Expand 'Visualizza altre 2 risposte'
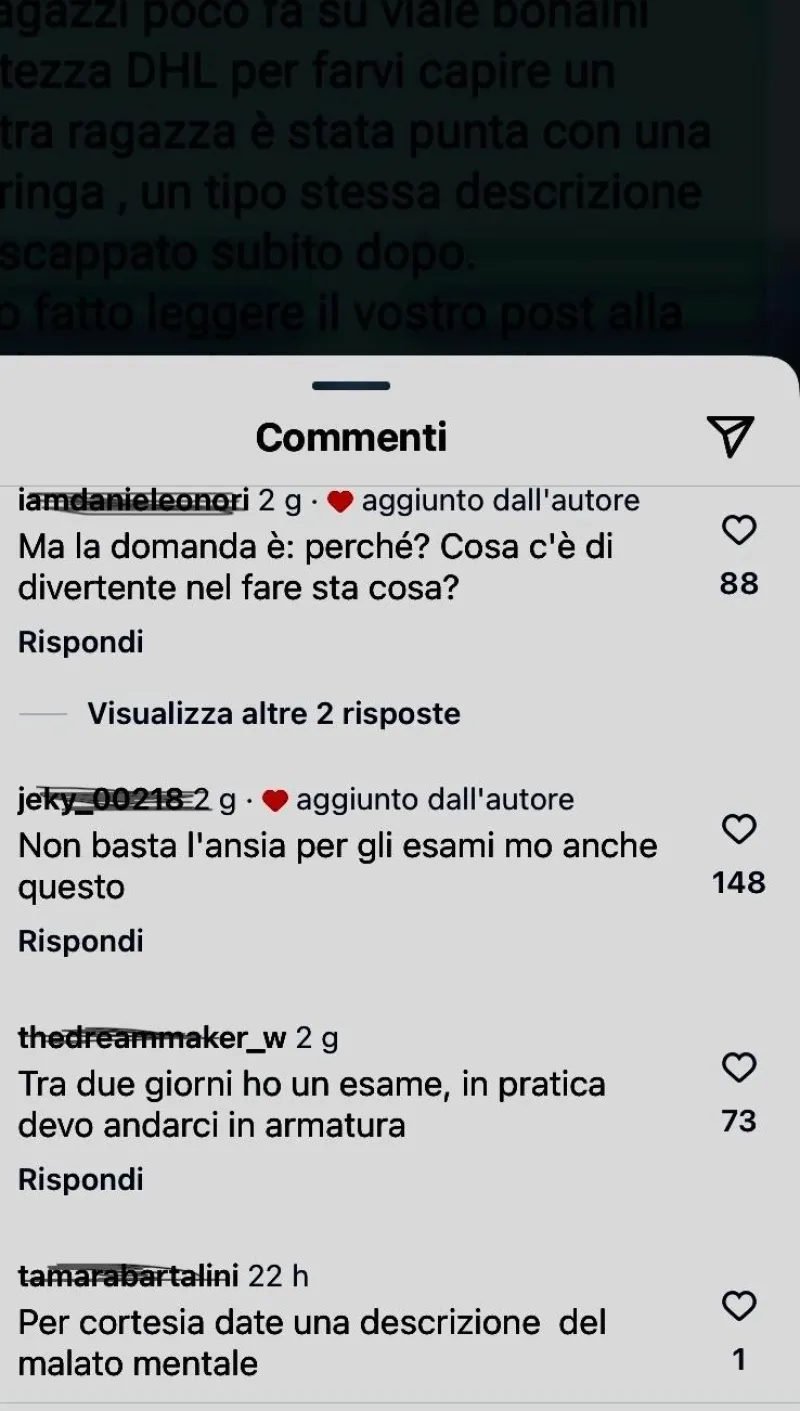This screenshot has height=1411, width=800. (x=274, y=714)
